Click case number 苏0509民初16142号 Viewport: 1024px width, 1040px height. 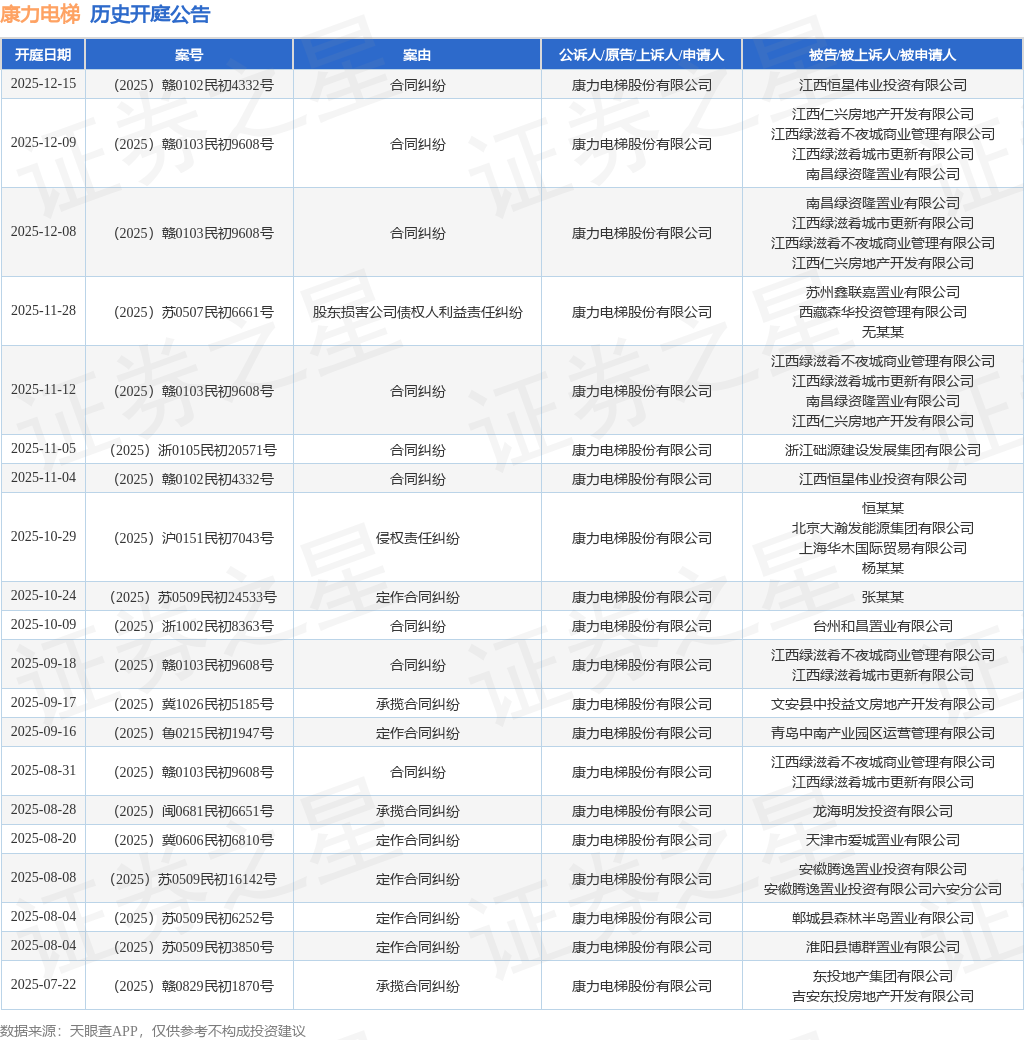coord(192,879)
